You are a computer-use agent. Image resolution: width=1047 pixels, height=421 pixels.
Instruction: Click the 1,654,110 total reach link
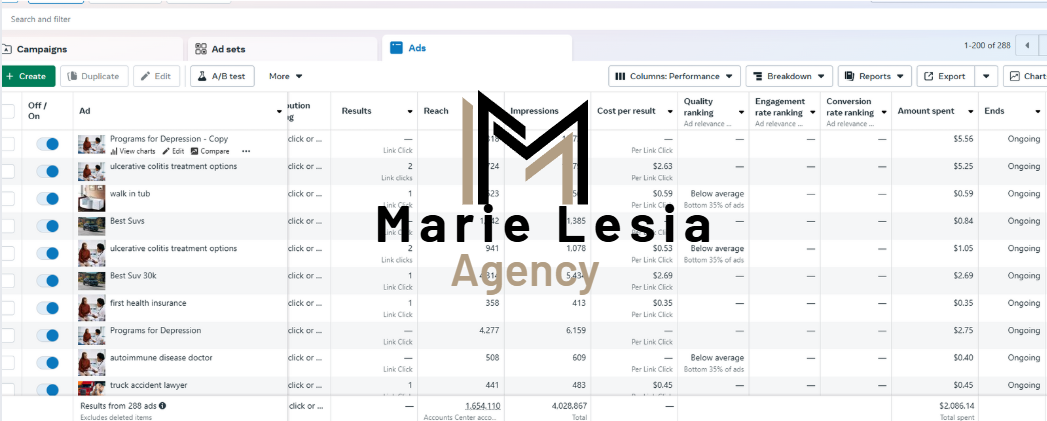point(483,406)
